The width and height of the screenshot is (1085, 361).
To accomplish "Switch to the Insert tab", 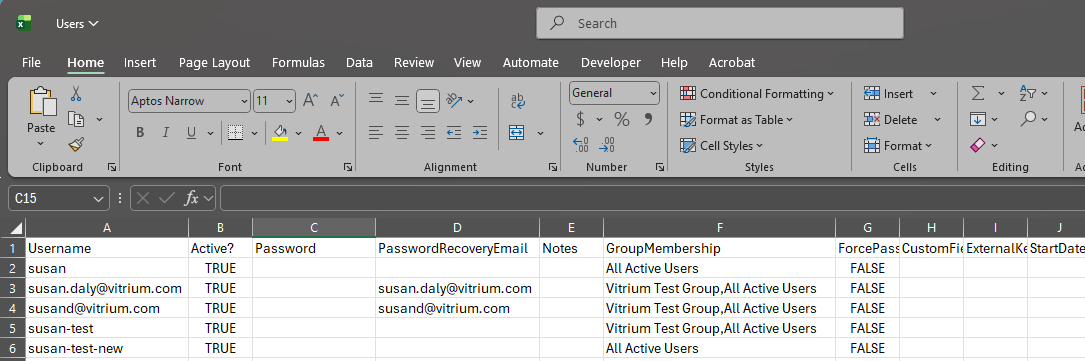I will tap(140, 62).
